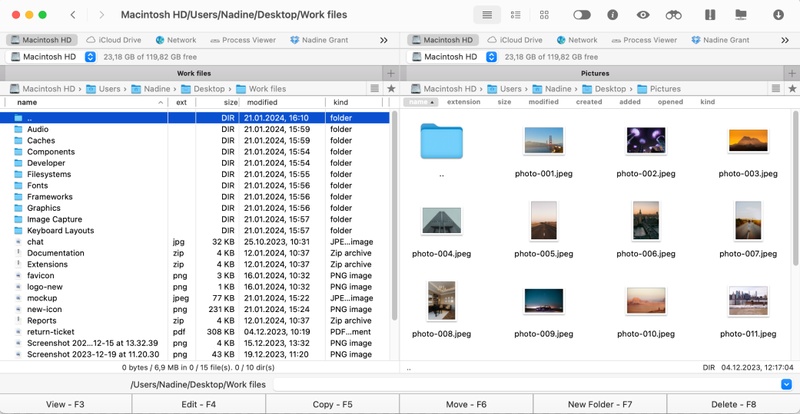Select the Audio folder row
This screenshot has width=800, height=414.
point(195,129)
